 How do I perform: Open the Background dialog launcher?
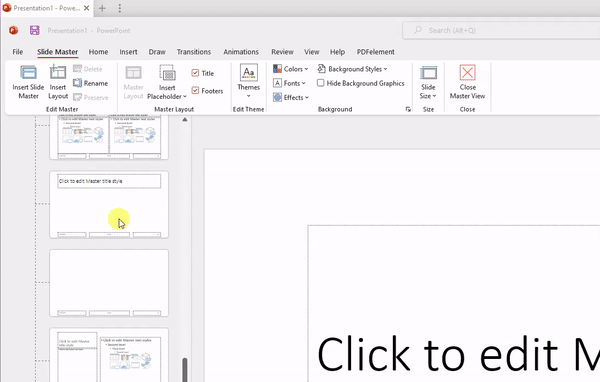[x=408, y=109]
